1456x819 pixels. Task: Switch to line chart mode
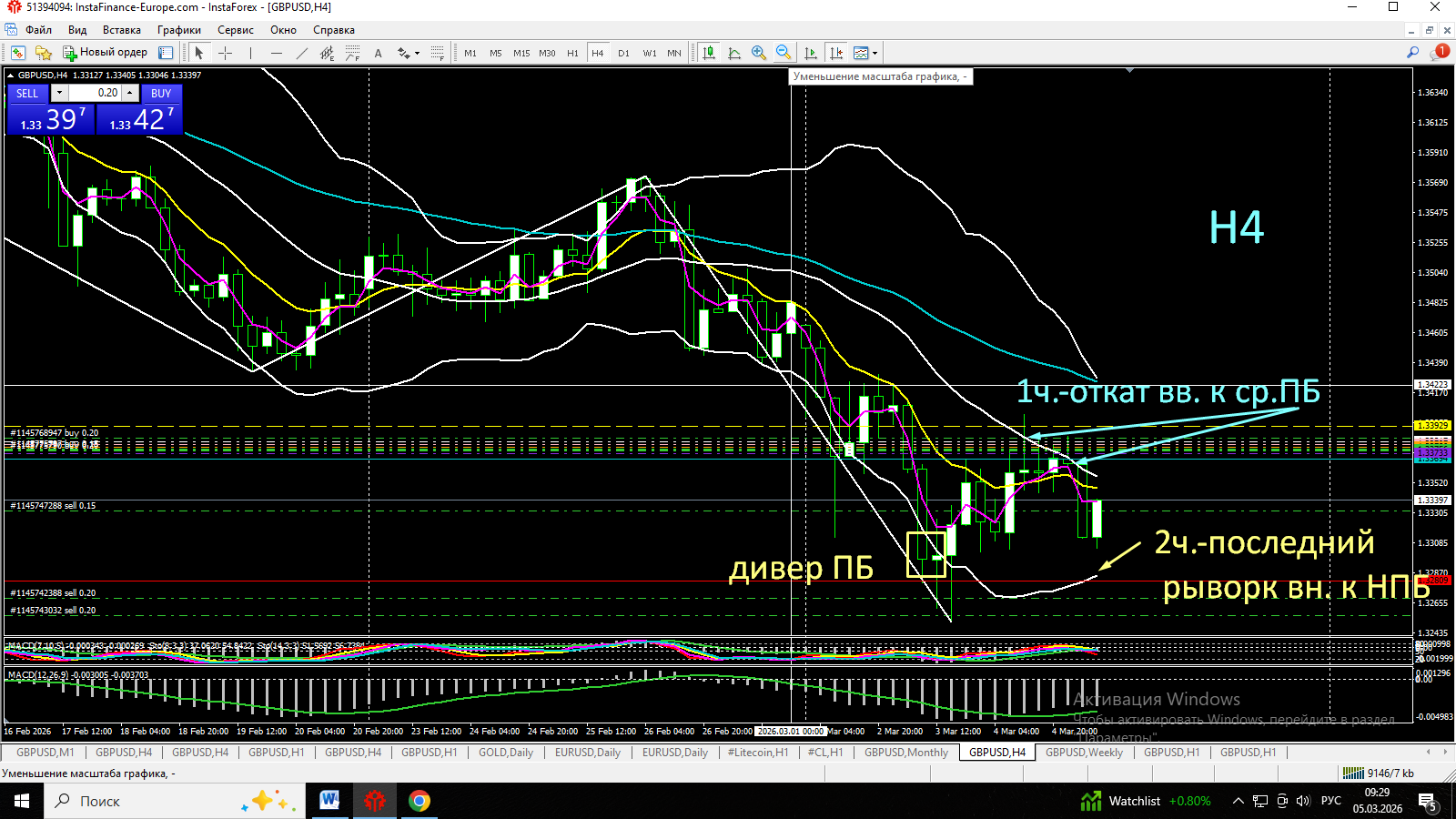click(733, 53)
